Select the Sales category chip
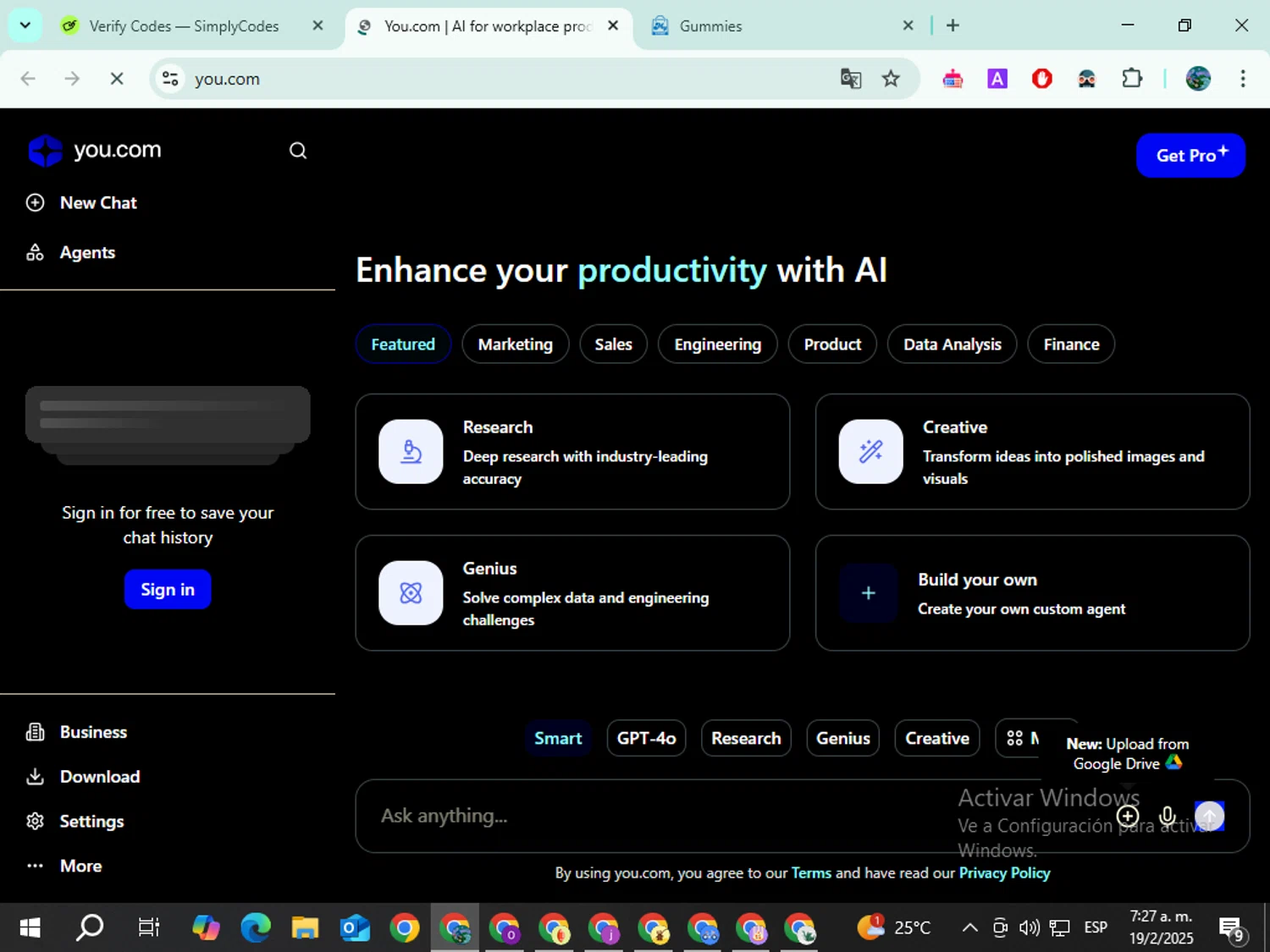This screenshot has width=1270, height=952. tap(613, 344)
